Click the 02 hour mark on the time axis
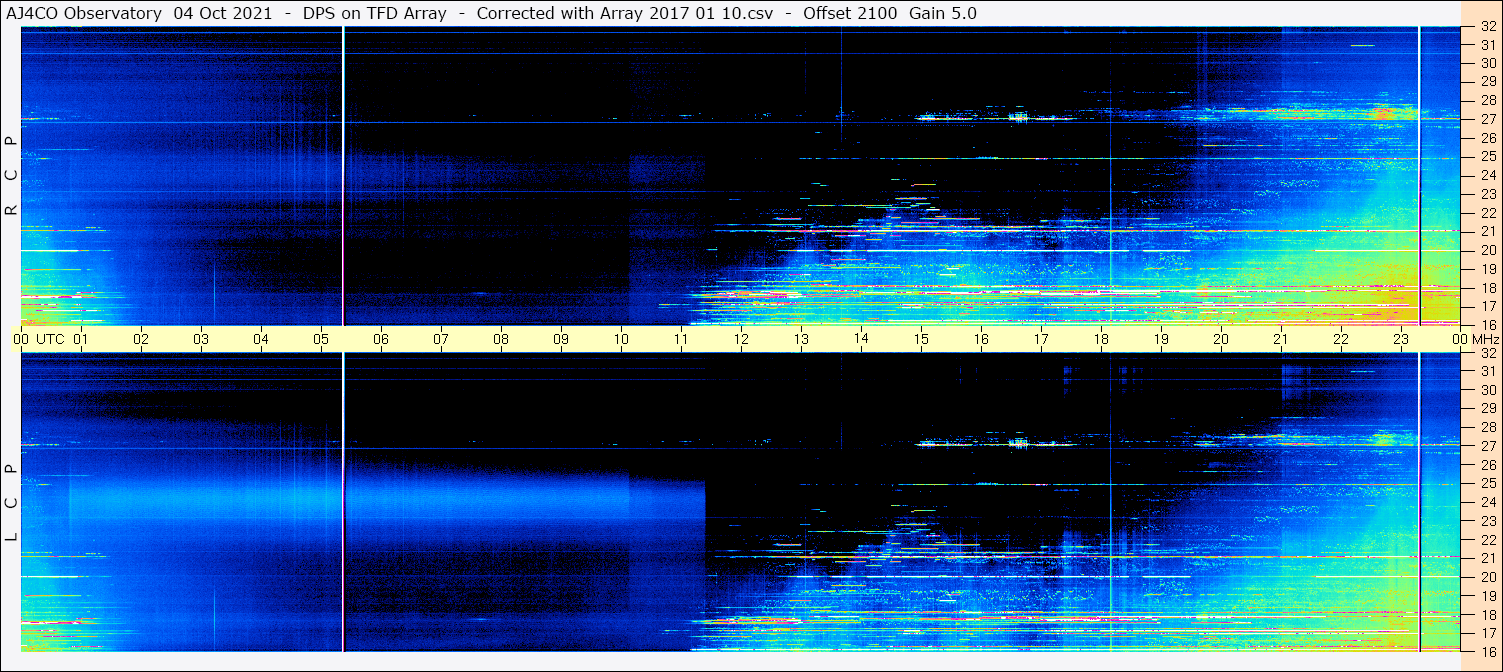Screen dimensions: 1503x672 click(x=141, y=339)
